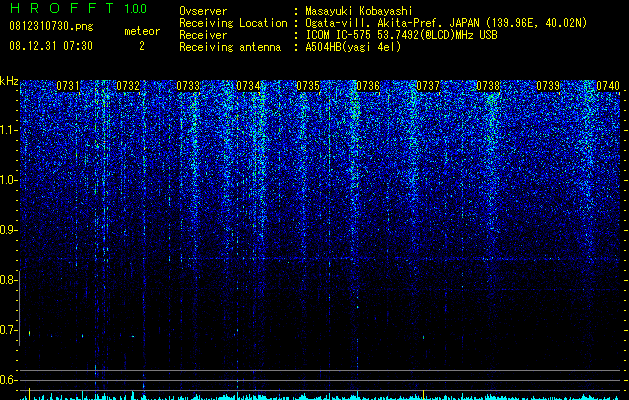Click the 0.8 kHz axis label
629x400 pixels.
(x=8, y=280)
